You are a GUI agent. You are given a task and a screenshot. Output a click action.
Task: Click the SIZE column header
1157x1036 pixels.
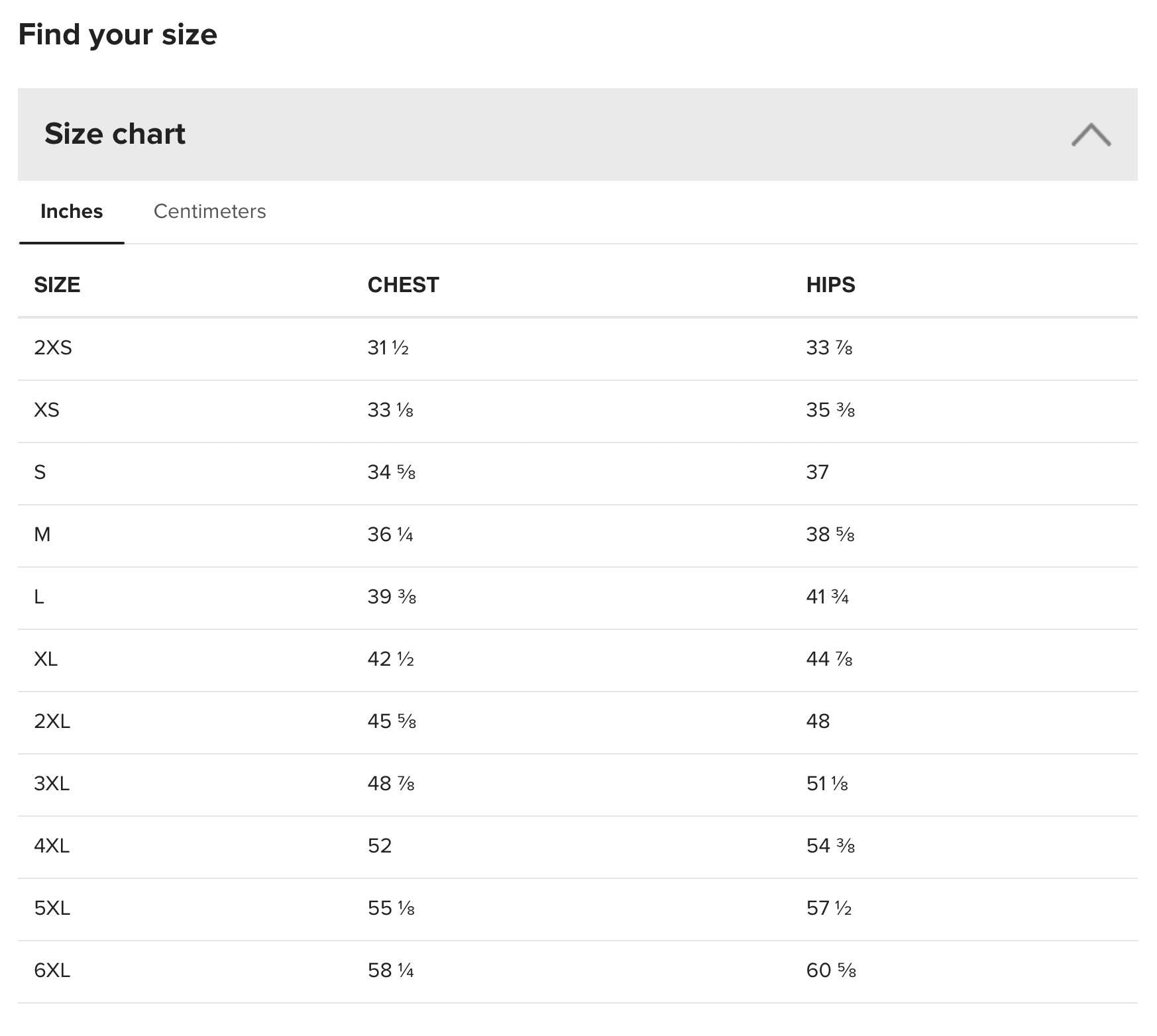click(57, 285)
